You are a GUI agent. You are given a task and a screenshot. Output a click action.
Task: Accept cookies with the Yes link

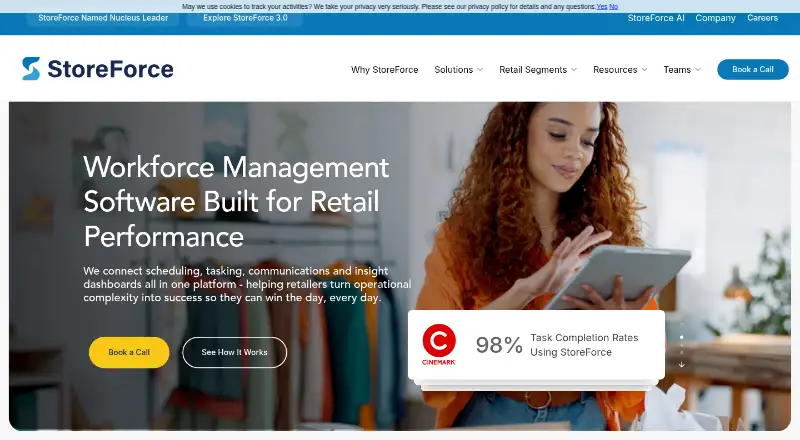tap(602, 7)
